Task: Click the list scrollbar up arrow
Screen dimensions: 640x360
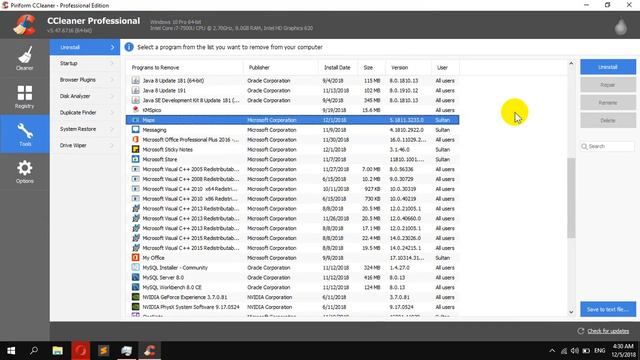Action: (571, 63)
